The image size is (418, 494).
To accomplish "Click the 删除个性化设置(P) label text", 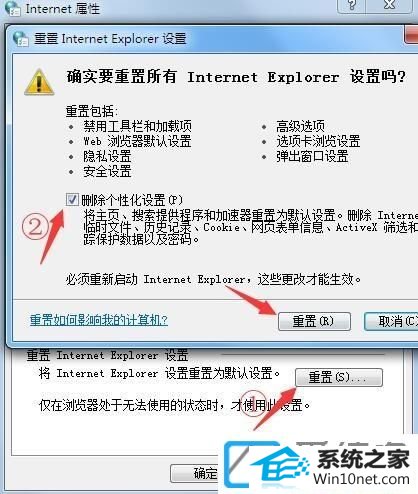I will tap(132, 200).
